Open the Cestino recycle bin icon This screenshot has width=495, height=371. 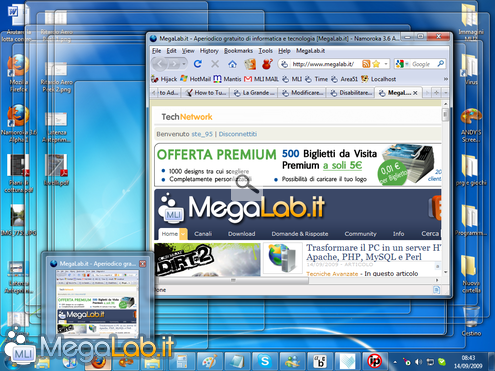pyautogui.click(x=471, y=320)
